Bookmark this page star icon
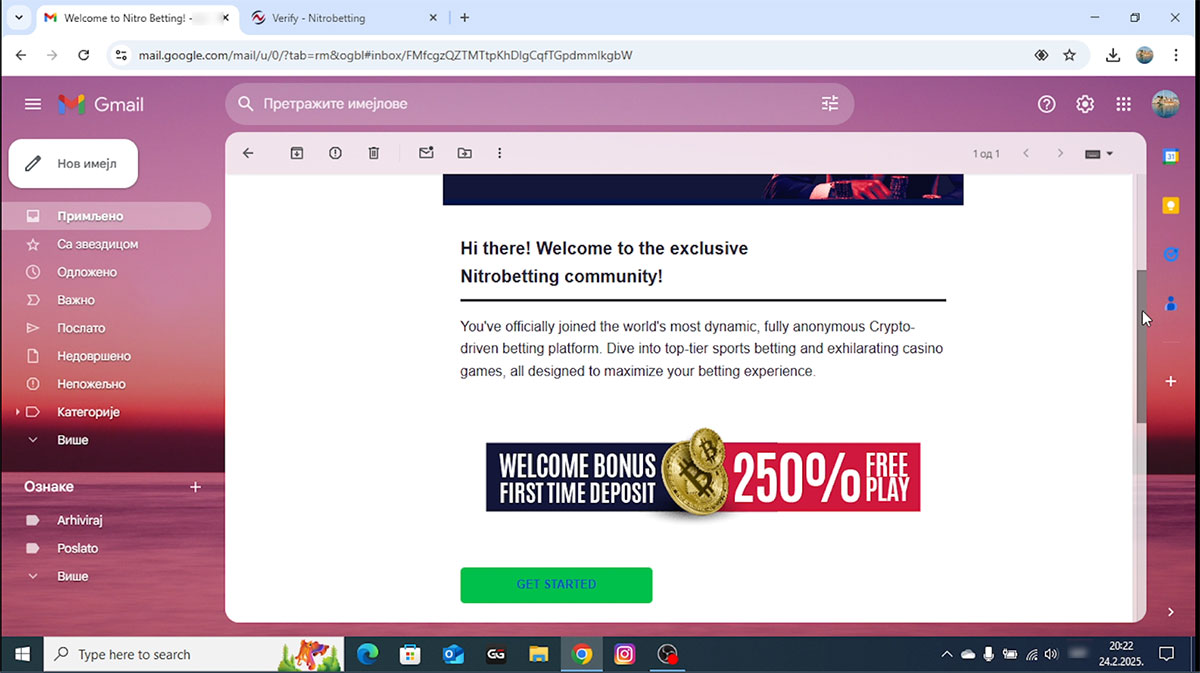 [x=1069, y=56]
